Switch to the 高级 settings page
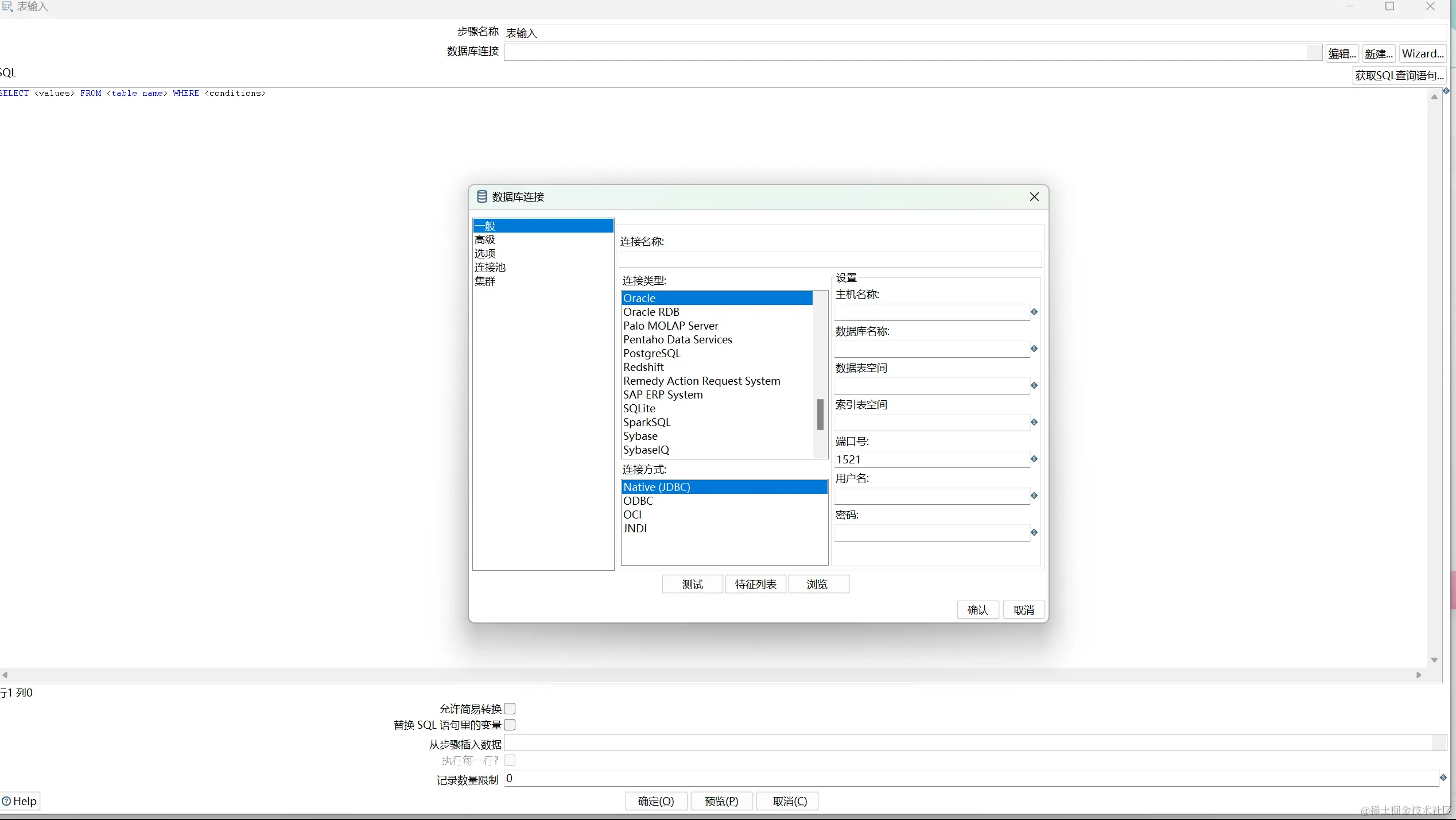The width and height of the screenshot is (1456, 820). [x=485, y=240]
